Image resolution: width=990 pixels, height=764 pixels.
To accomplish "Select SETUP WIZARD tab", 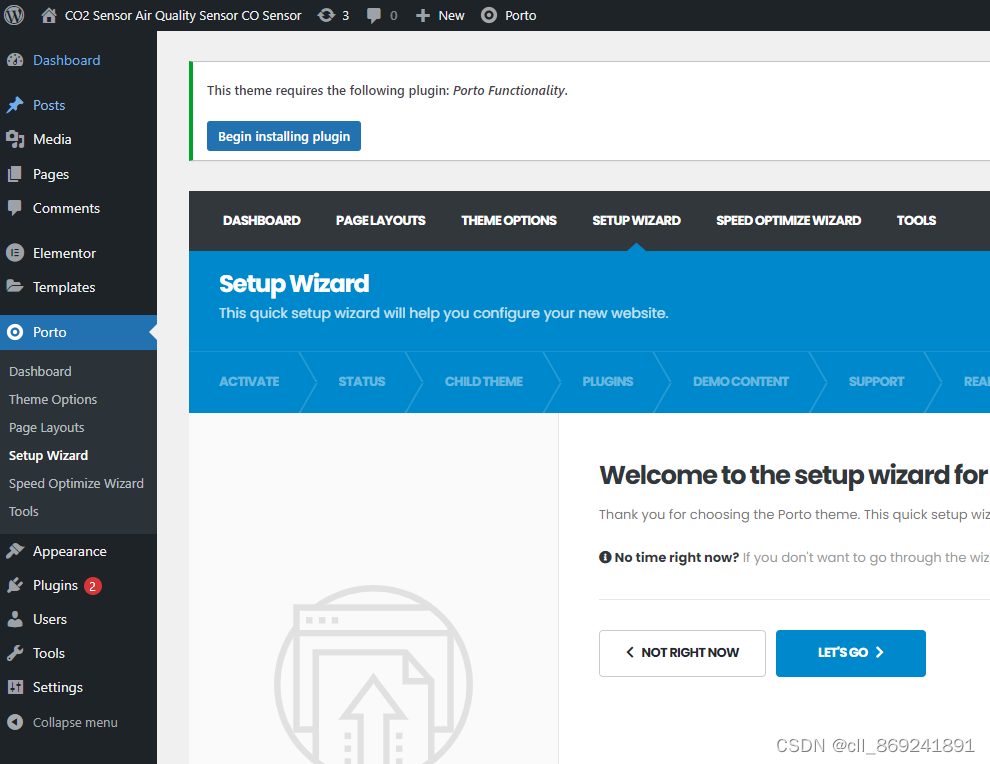I will [x=636, y=220].
